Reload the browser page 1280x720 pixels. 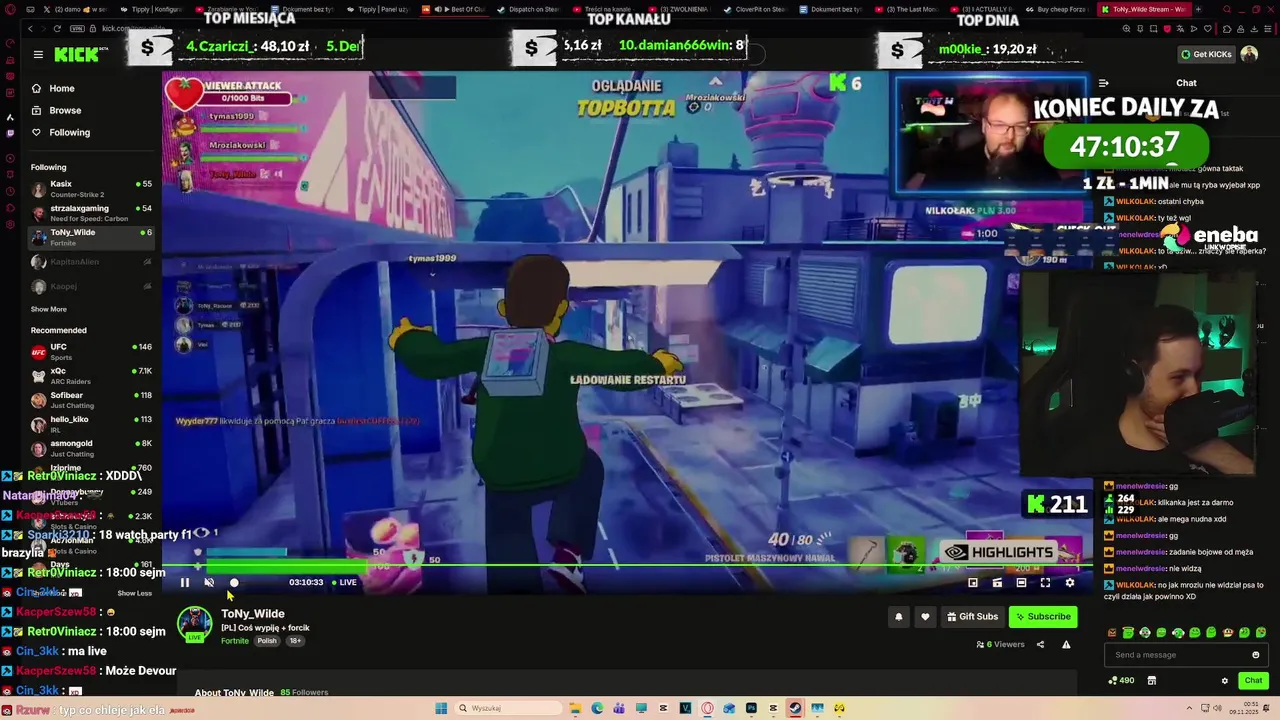point(57,28)
